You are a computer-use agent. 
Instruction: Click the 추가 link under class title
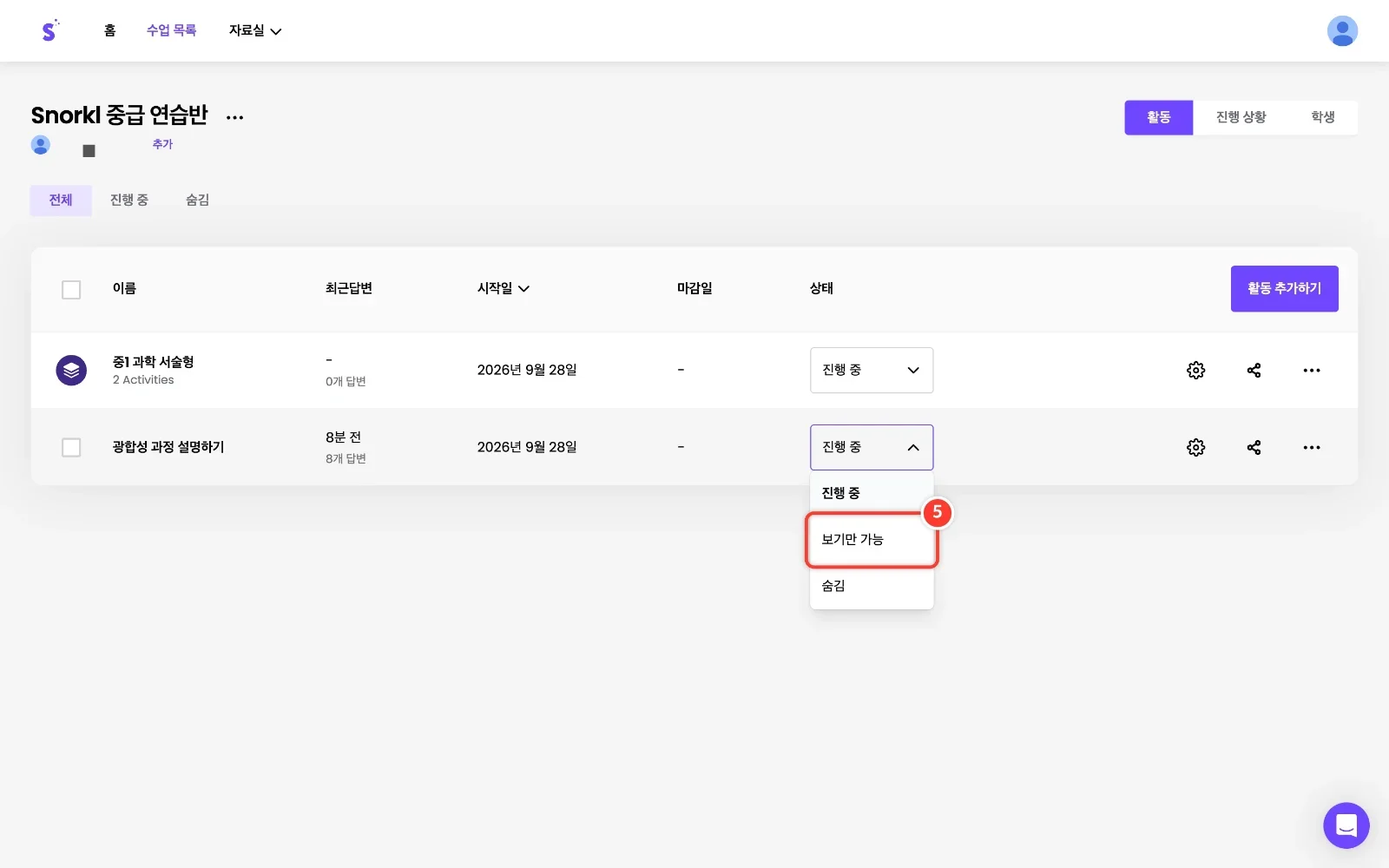pyautogui.click(x=162, y=144)
